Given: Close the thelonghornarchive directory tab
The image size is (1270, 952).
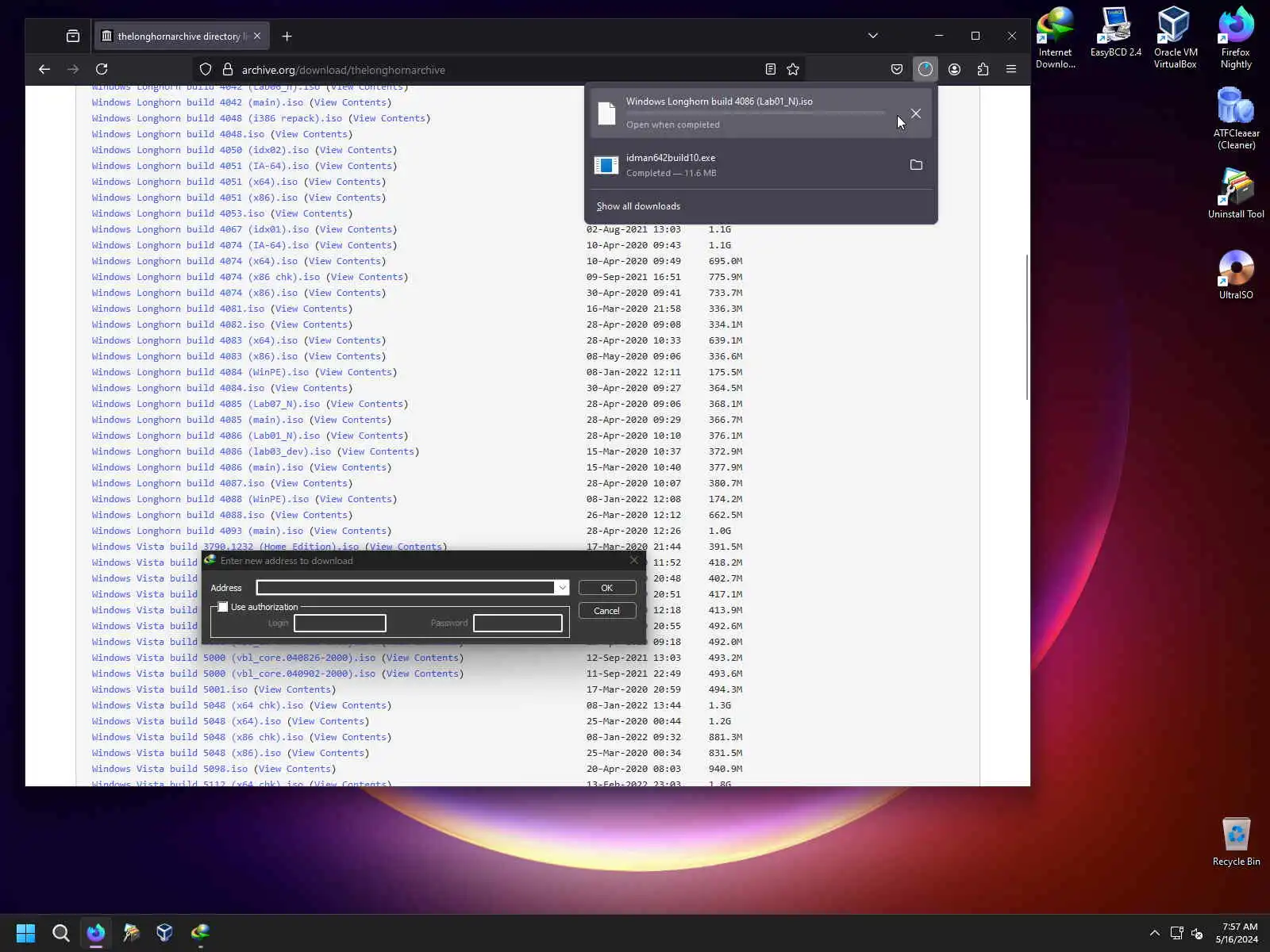Looking at the screenshot, I should [x=257, y=36].
